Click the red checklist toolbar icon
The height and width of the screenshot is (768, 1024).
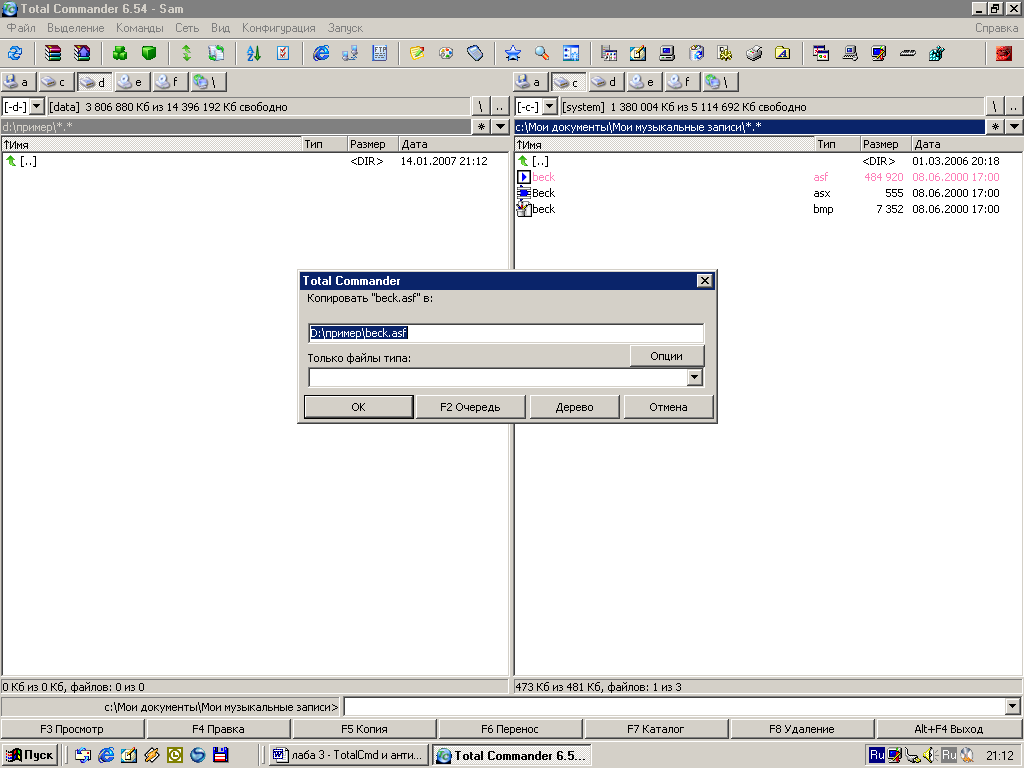pyautogui.click(x=283, y=54)
